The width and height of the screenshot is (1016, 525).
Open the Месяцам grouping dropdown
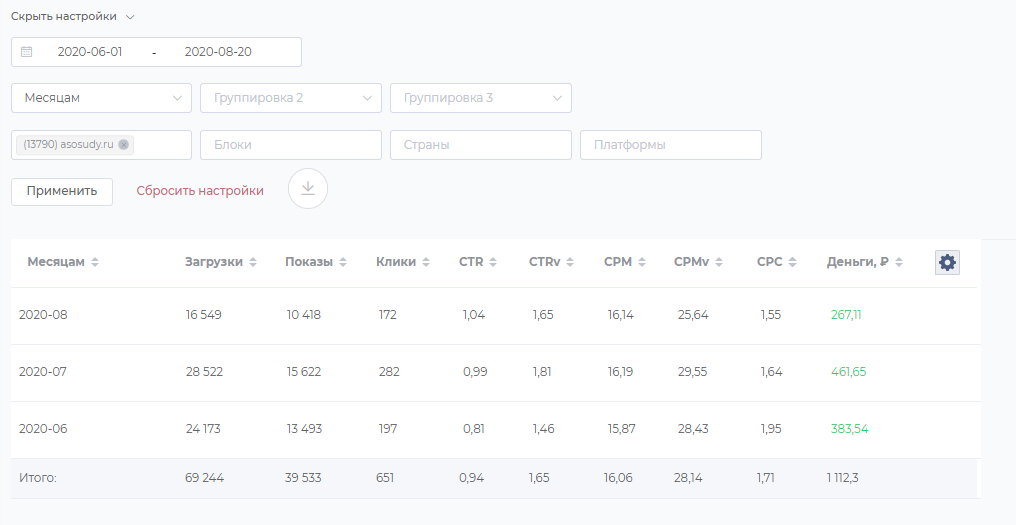(x=101, y=98)
